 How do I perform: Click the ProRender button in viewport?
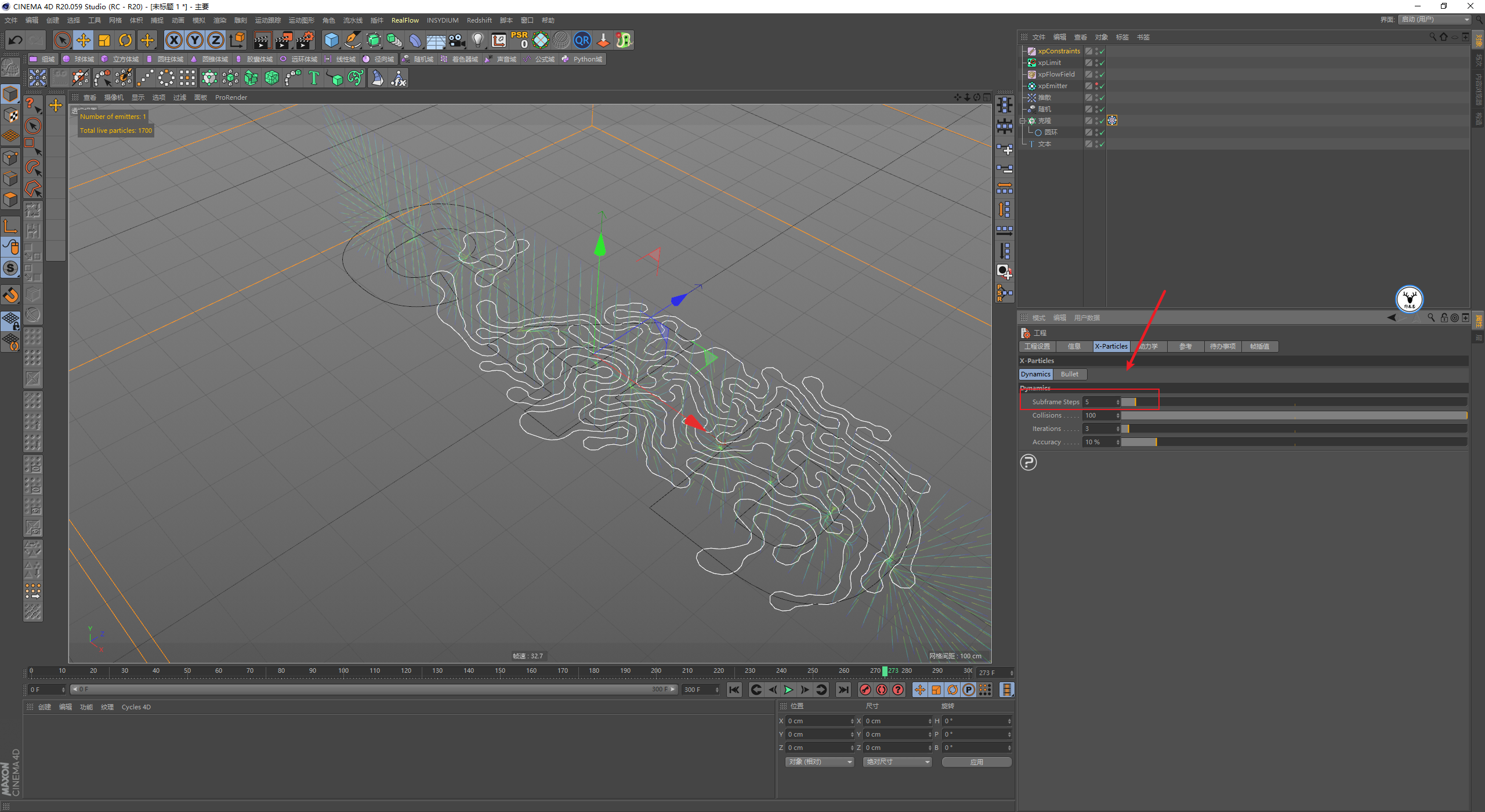coord(231,97)
